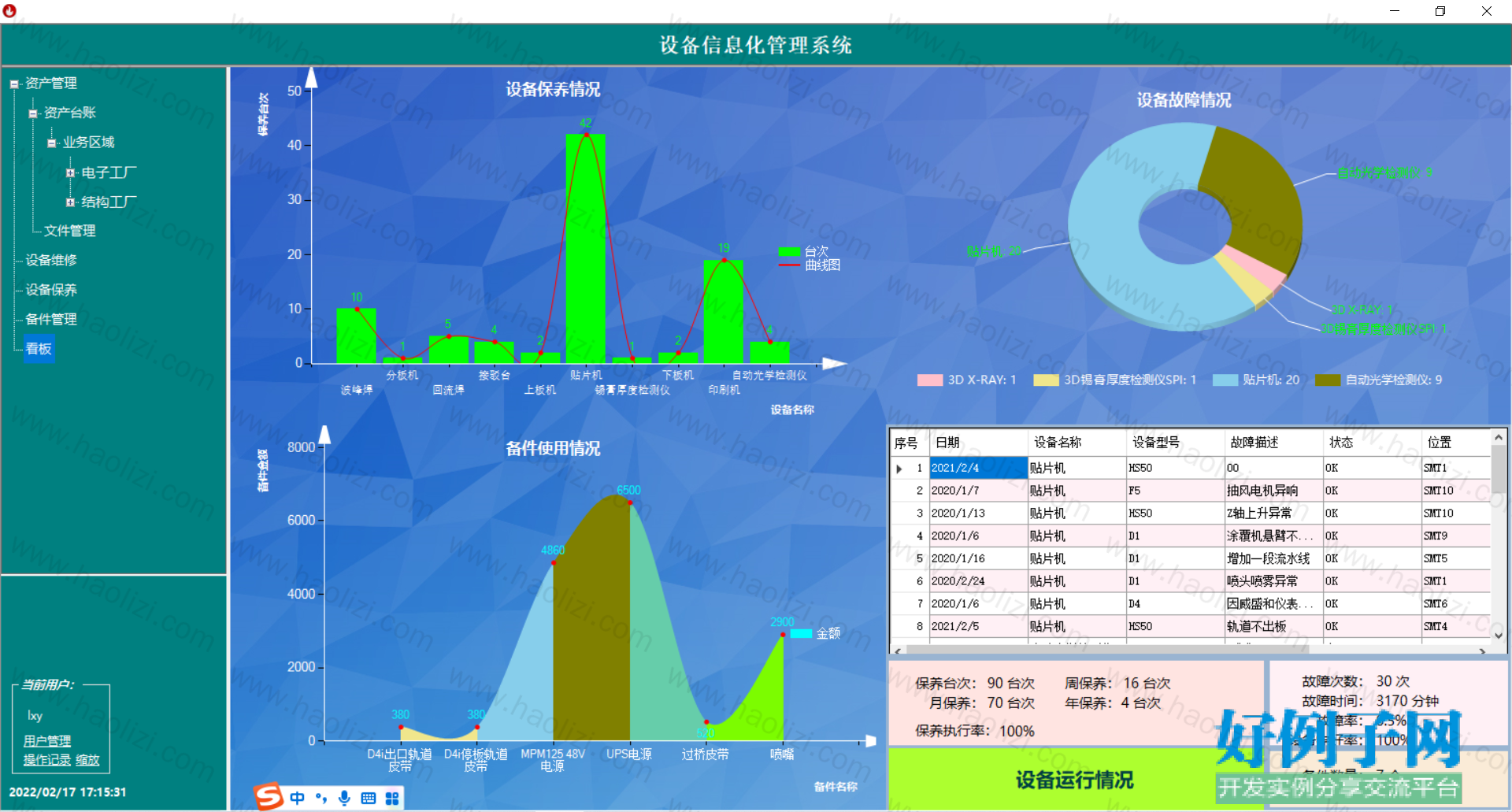Click the green 台次 legend swatch
The width and height of the screenshot is (1512, 812).
pyautogui.click(x=789, y=252)
